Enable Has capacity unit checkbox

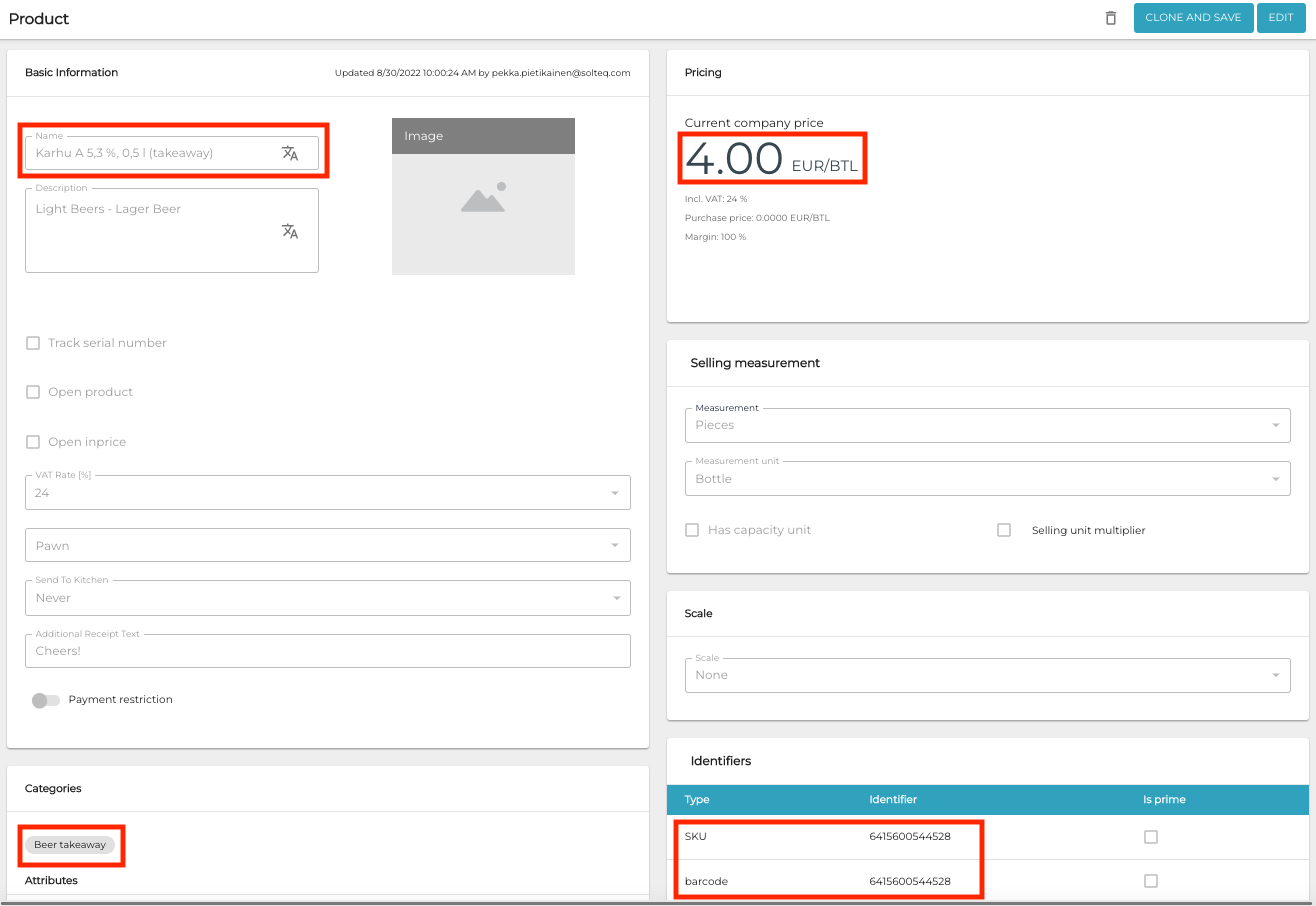pos(692,530)
